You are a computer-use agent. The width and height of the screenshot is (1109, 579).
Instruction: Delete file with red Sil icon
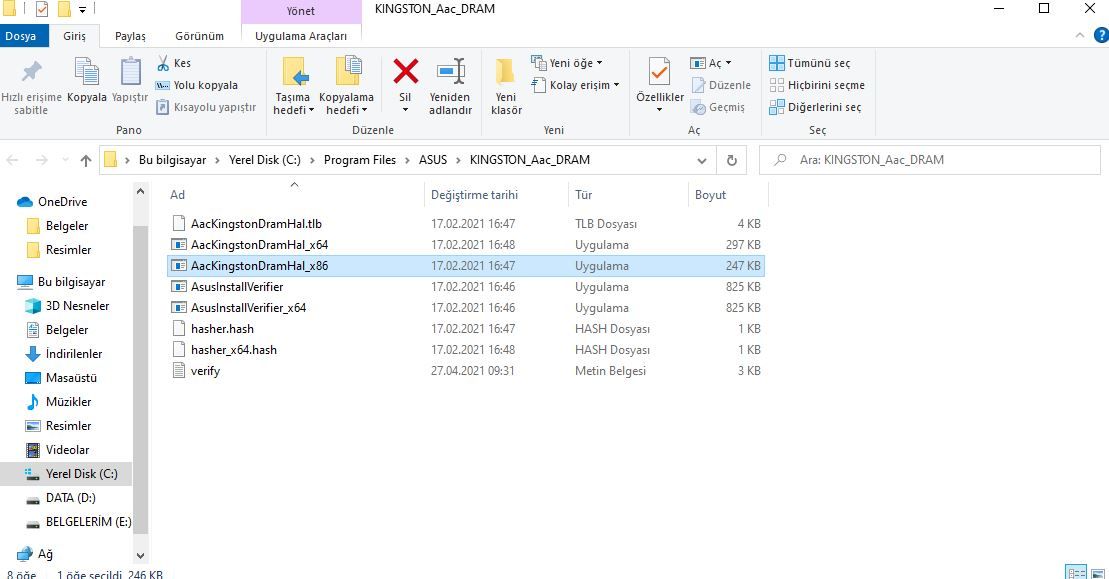[x=405, y=85]
